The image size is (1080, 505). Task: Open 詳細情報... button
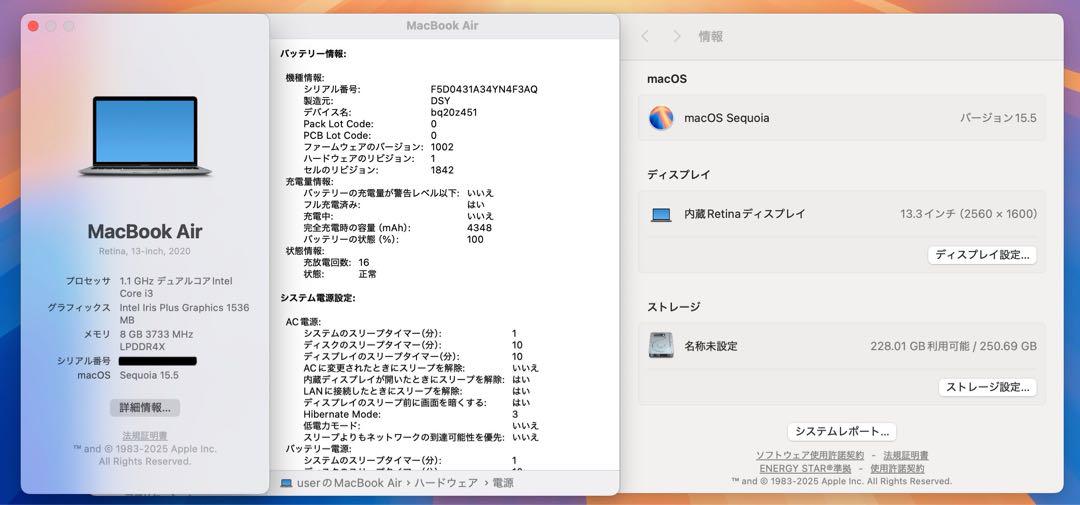tap(145, 407)
